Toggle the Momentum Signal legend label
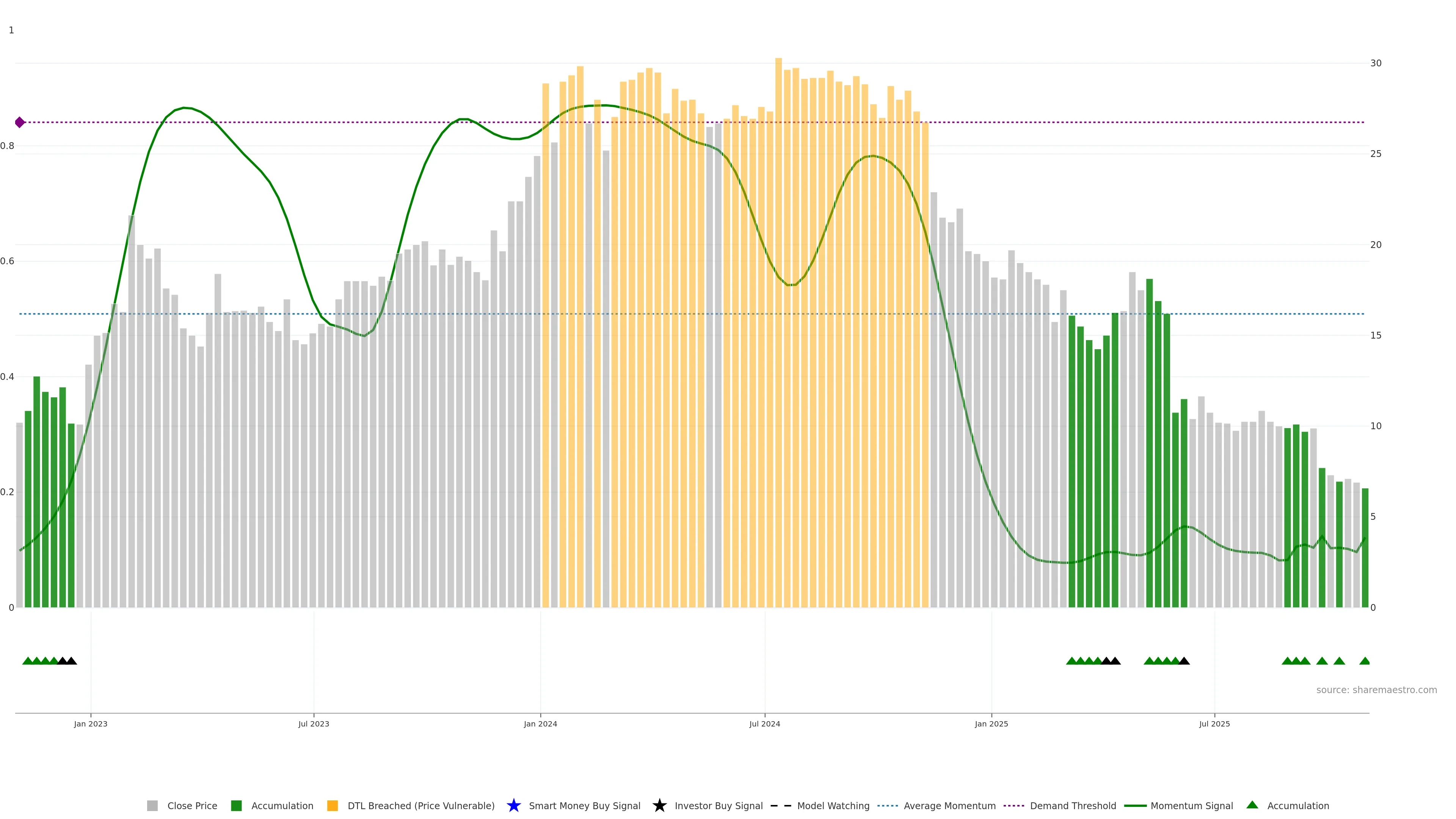 click(x=1191, y=805)
